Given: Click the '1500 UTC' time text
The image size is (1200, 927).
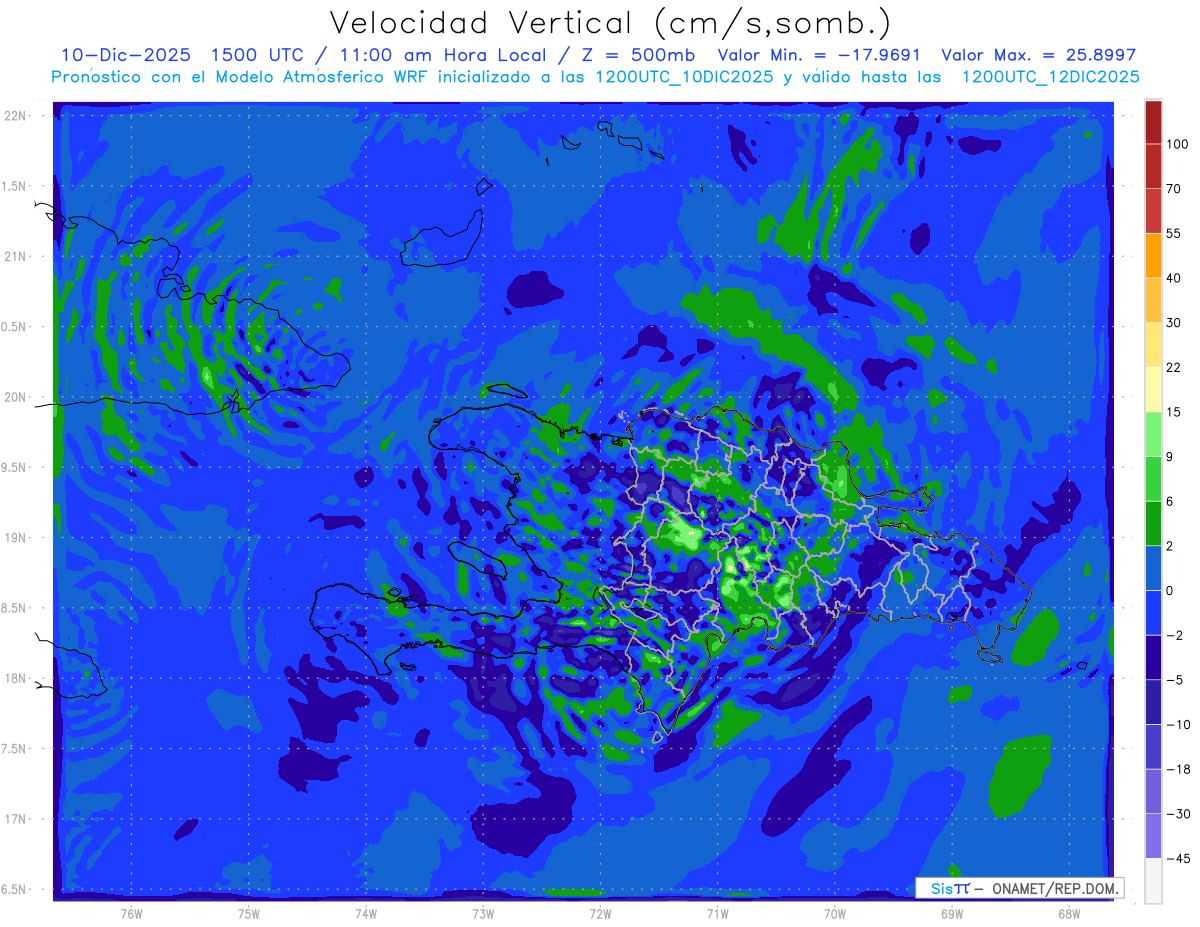Looking at the screenshot, I should 260,55.
